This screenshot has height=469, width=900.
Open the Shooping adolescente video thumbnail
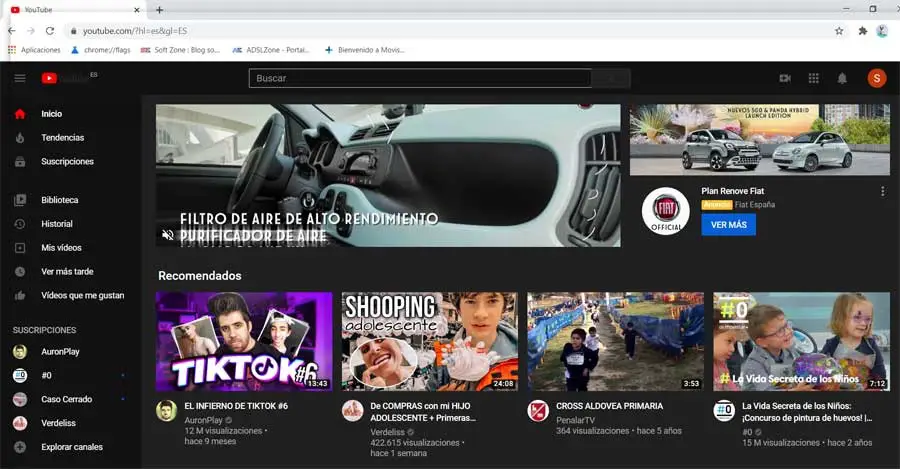pos(430,342)
